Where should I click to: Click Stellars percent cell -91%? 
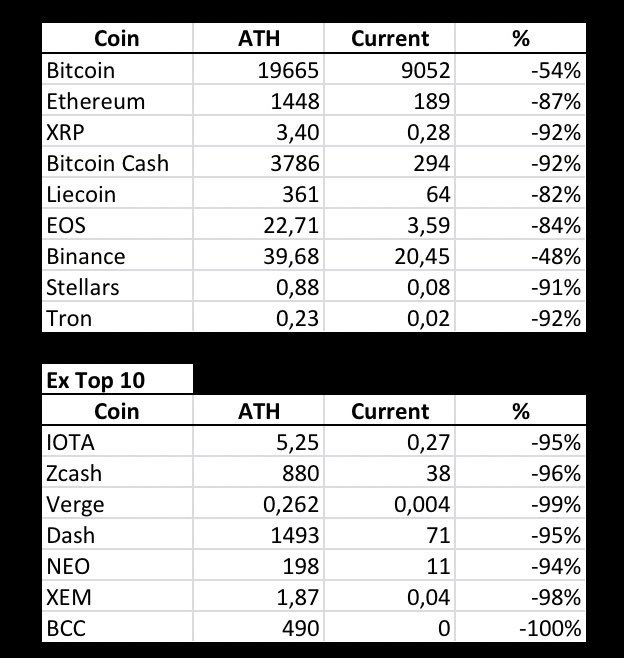click(x=520, y=287)
